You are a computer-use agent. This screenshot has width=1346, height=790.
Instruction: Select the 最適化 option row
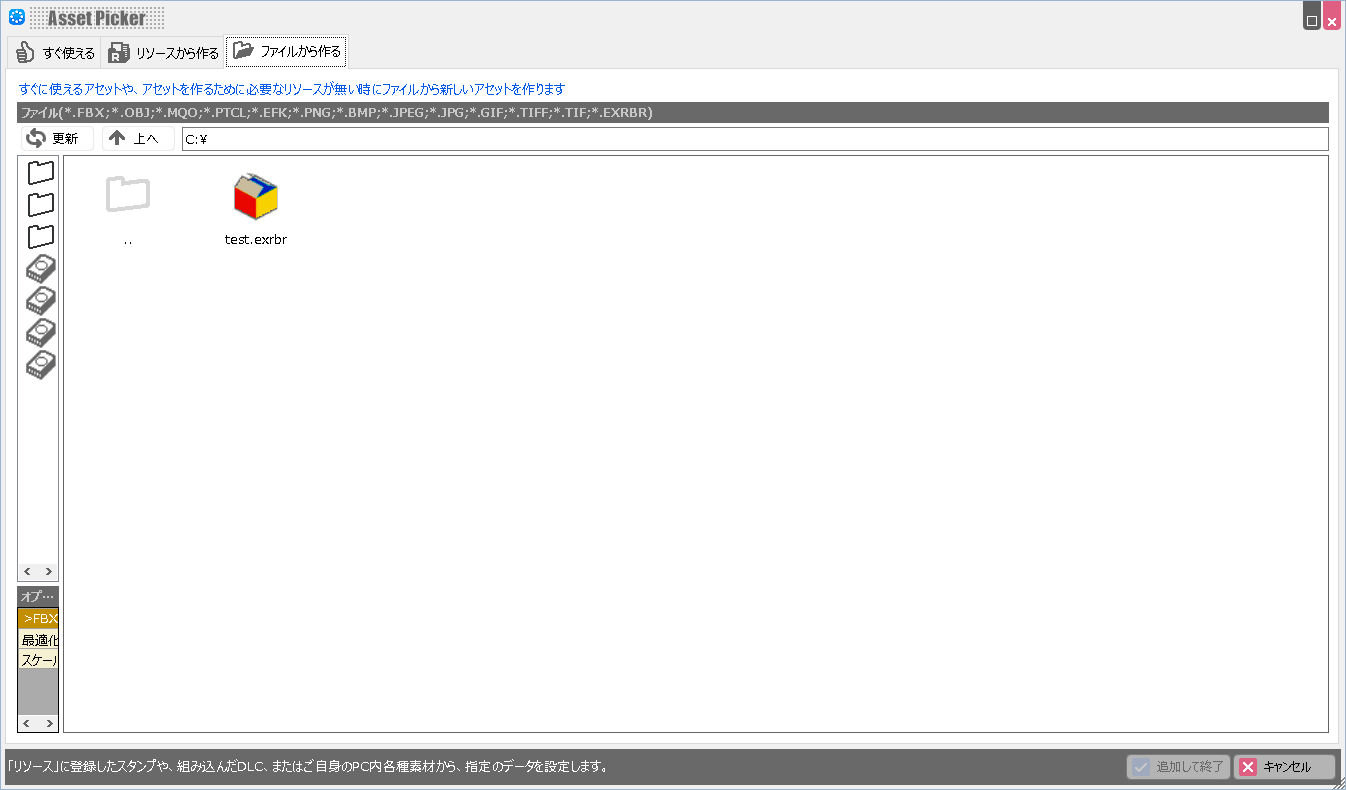tap(38, 639)
